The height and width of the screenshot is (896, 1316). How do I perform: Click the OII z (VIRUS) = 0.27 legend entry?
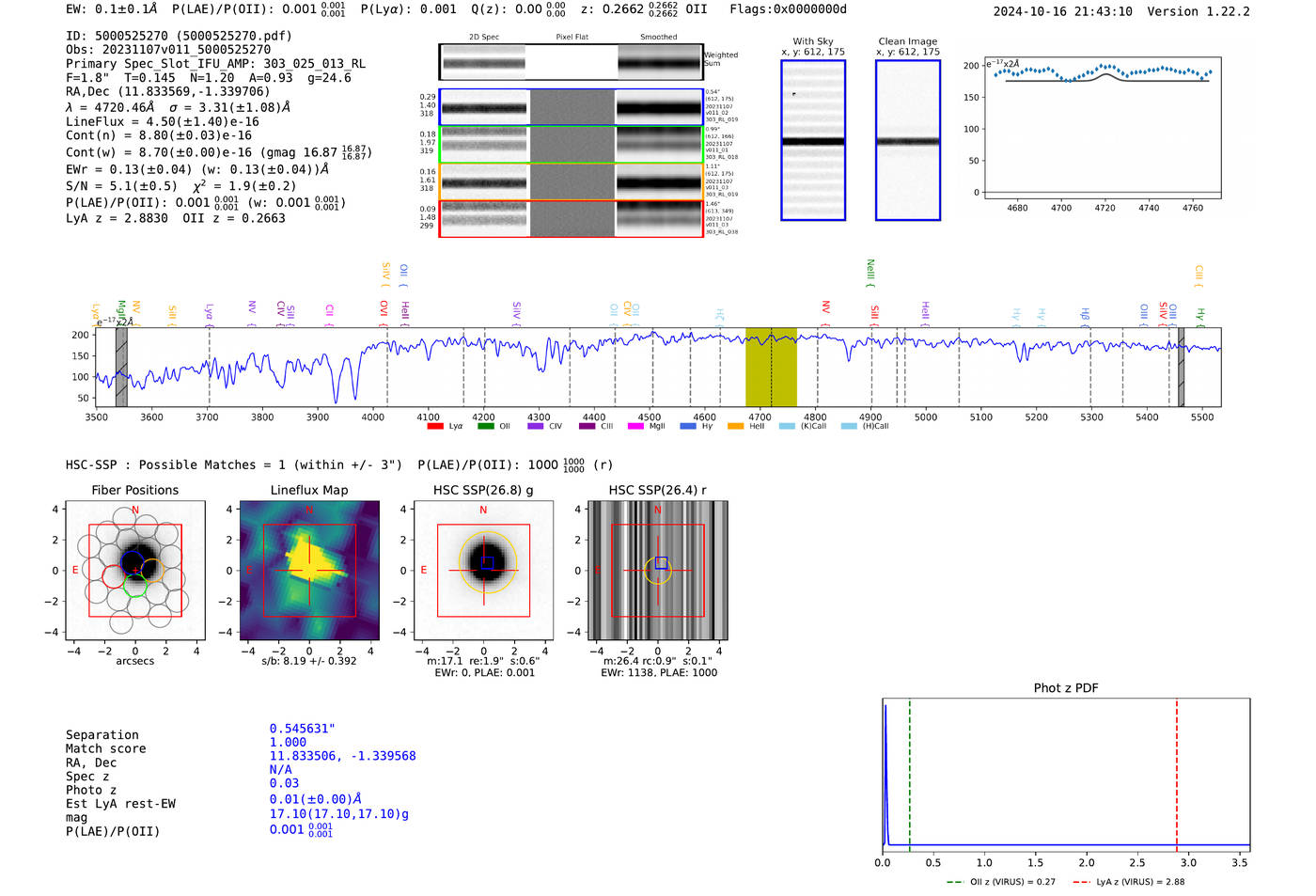(1001, 882)
